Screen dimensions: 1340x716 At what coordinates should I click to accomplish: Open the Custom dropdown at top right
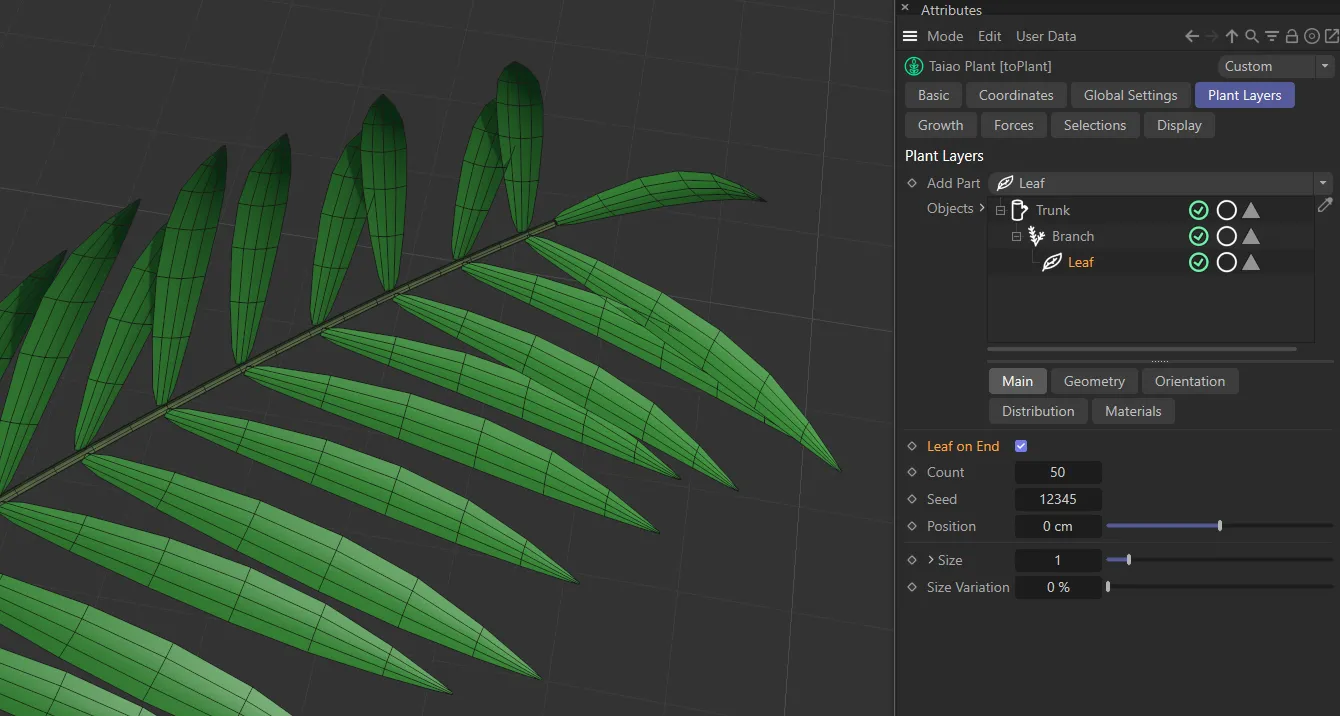click(x=1325, y=66)
